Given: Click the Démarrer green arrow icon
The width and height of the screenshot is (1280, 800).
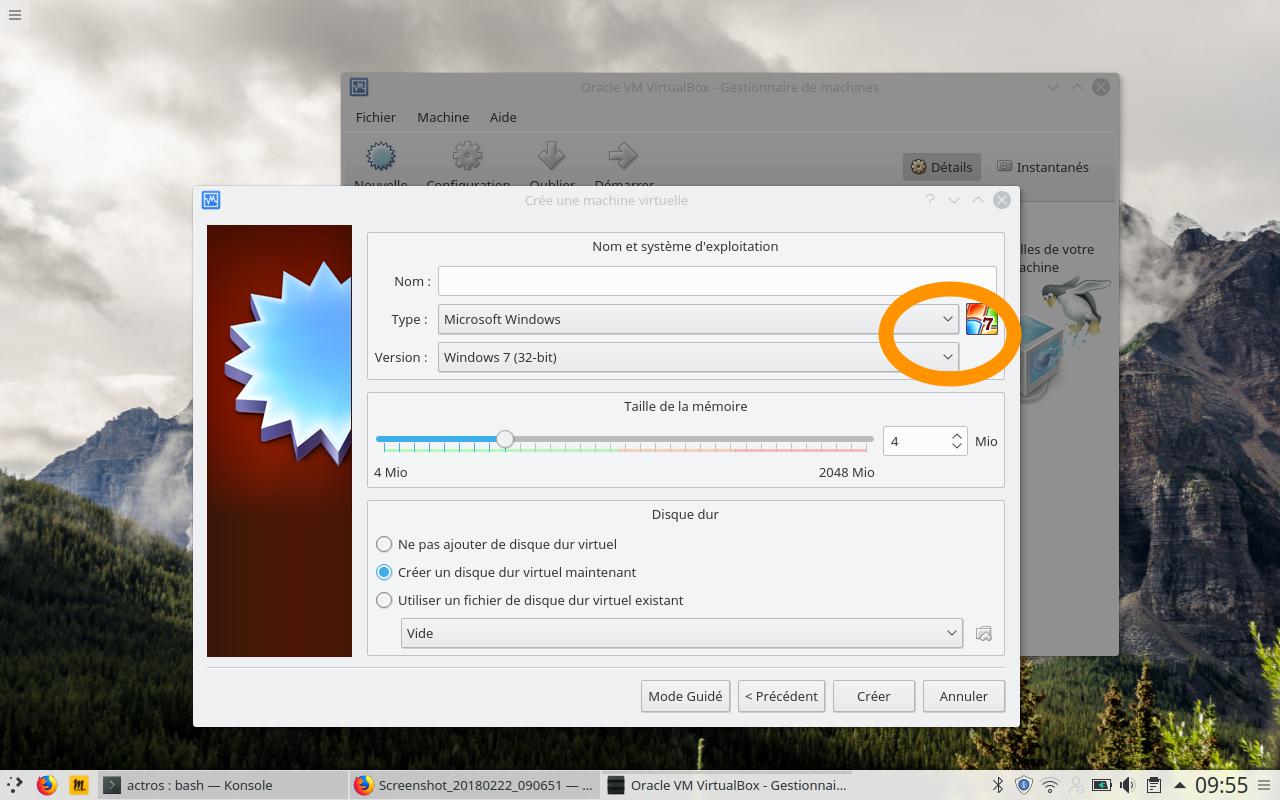Looking at the screenshot, I should pyautogui.click(x=623, y=156).
